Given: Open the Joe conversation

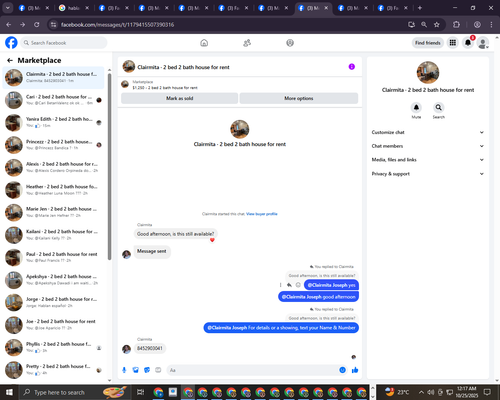Looking at the screenshot, I should pos(53,325).
